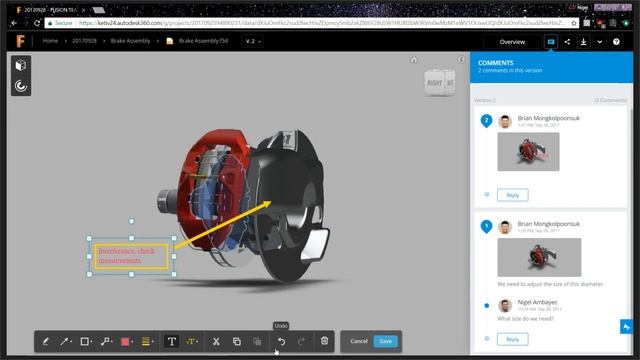
Task: Click the Fusion Team logo
Action: (20, 41)
